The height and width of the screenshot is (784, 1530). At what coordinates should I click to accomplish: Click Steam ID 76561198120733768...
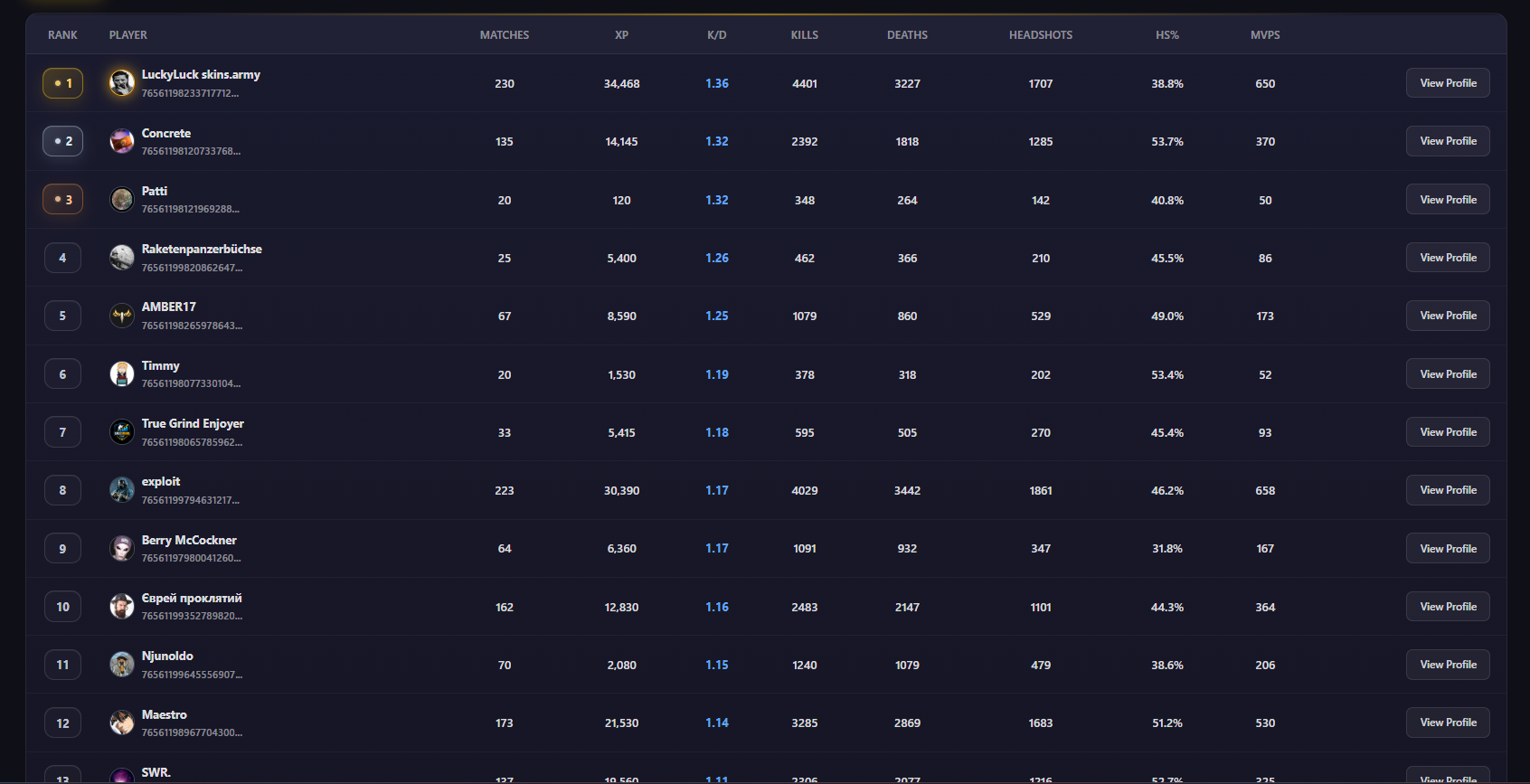pyautogui.click(x=191, y=151)
